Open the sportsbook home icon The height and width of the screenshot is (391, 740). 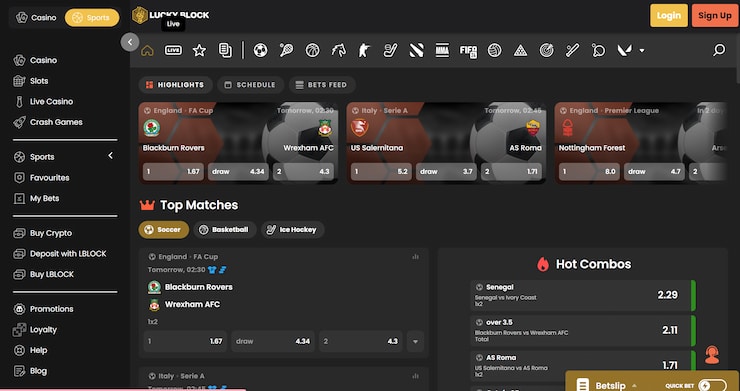tap(147, 50)
